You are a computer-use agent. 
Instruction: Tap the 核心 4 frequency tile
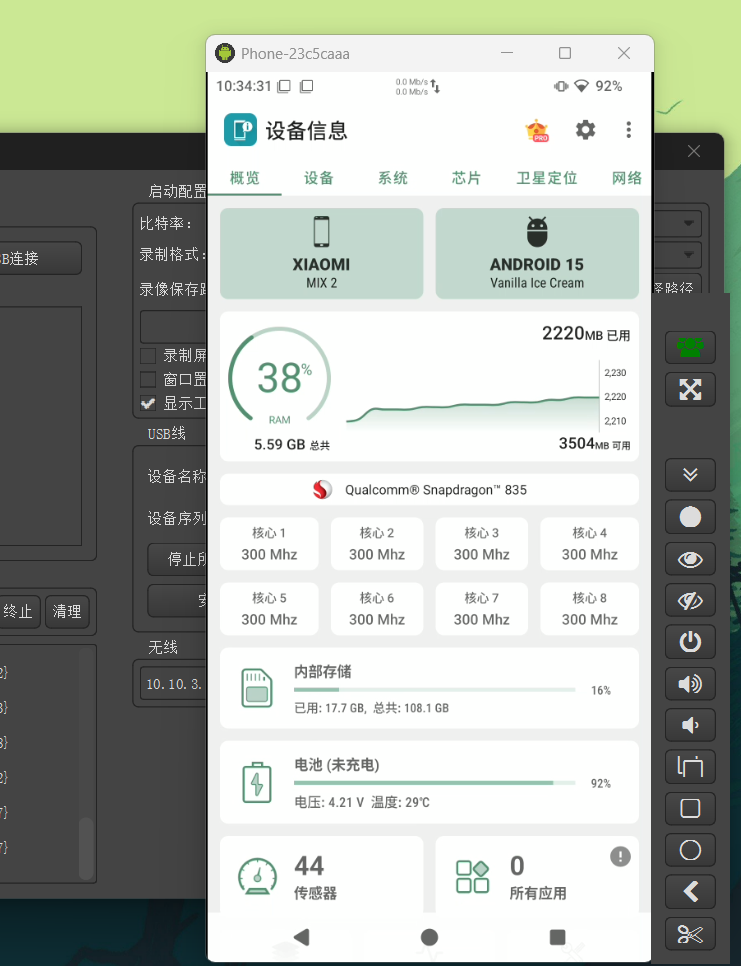(x=589, y=544)
